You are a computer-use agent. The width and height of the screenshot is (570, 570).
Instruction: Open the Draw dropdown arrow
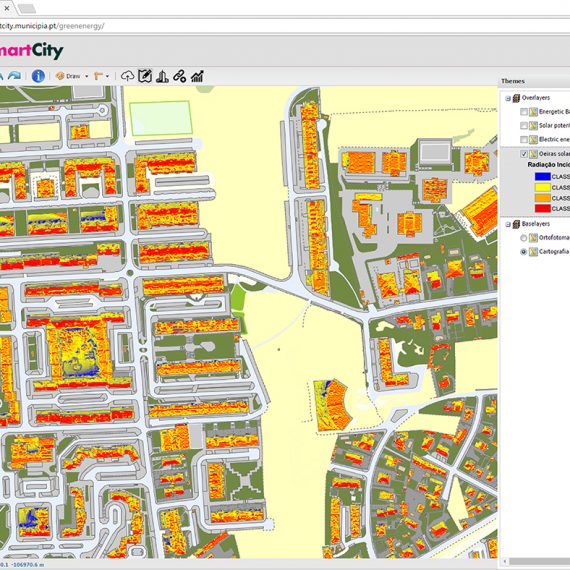[87, 76]
